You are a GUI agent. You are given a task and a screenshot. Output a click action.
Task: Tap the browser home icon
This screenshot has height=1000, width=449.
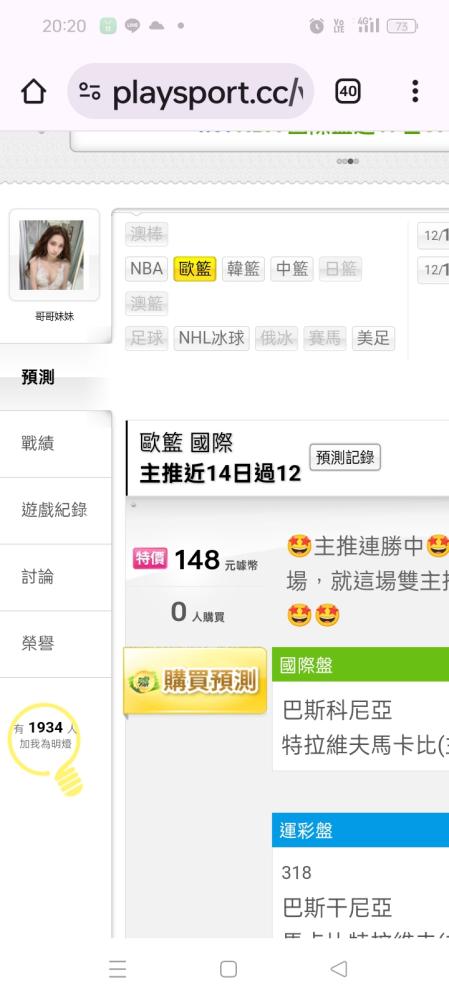click(34, 92)
